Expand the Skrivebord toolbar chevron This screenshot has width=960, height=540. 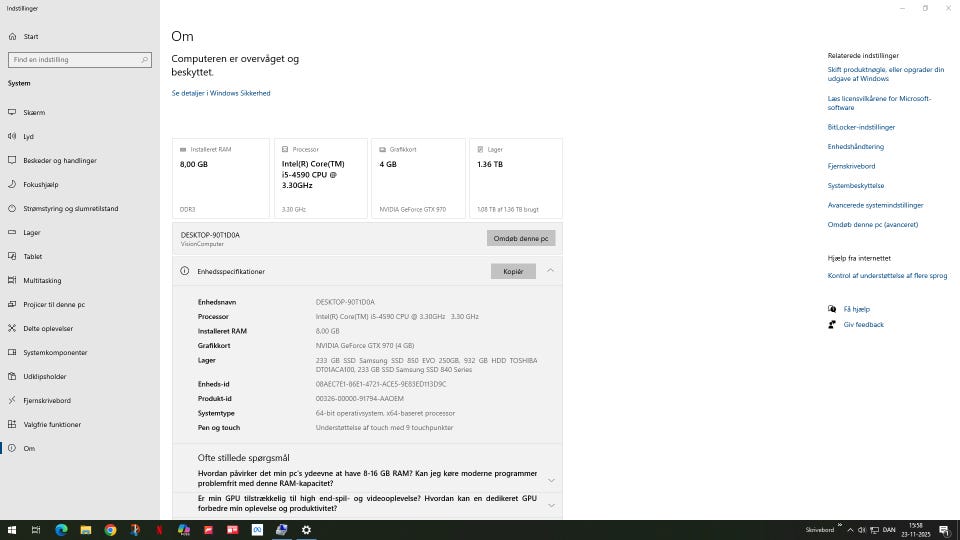(839, 525)
